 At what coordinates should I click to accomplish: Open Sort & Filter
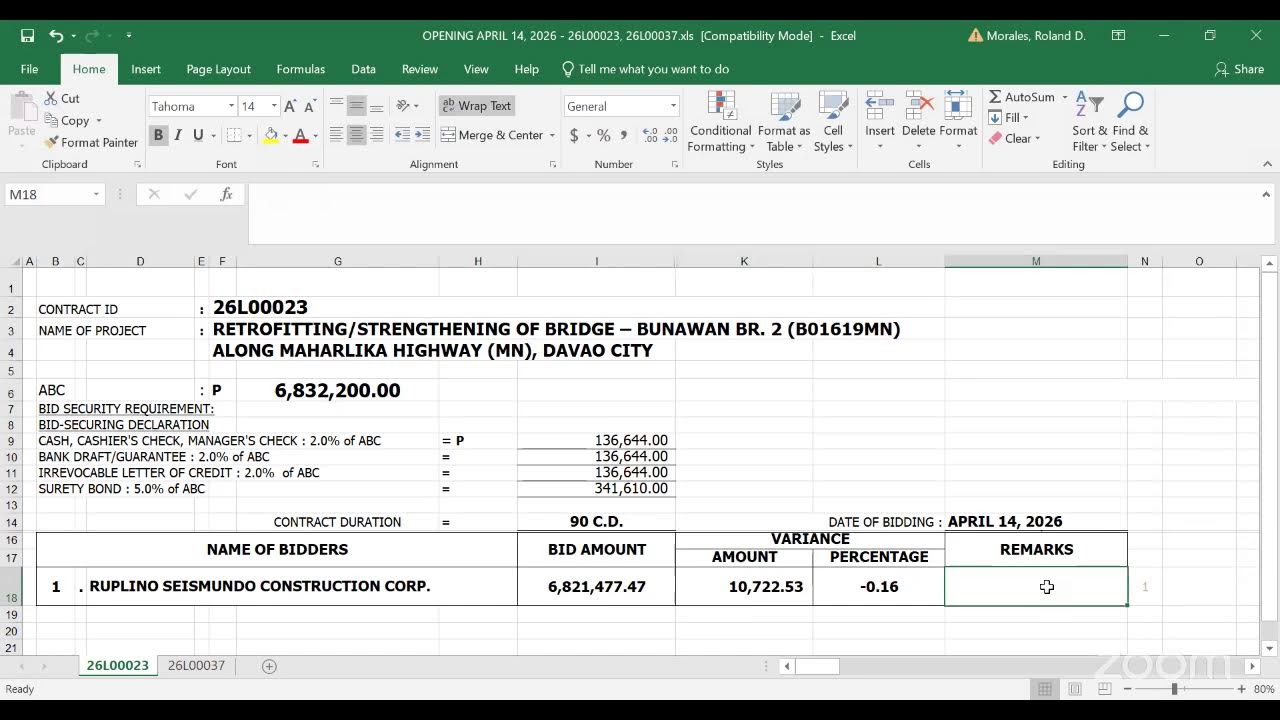pyautogui.click(x=1090, y=122)
